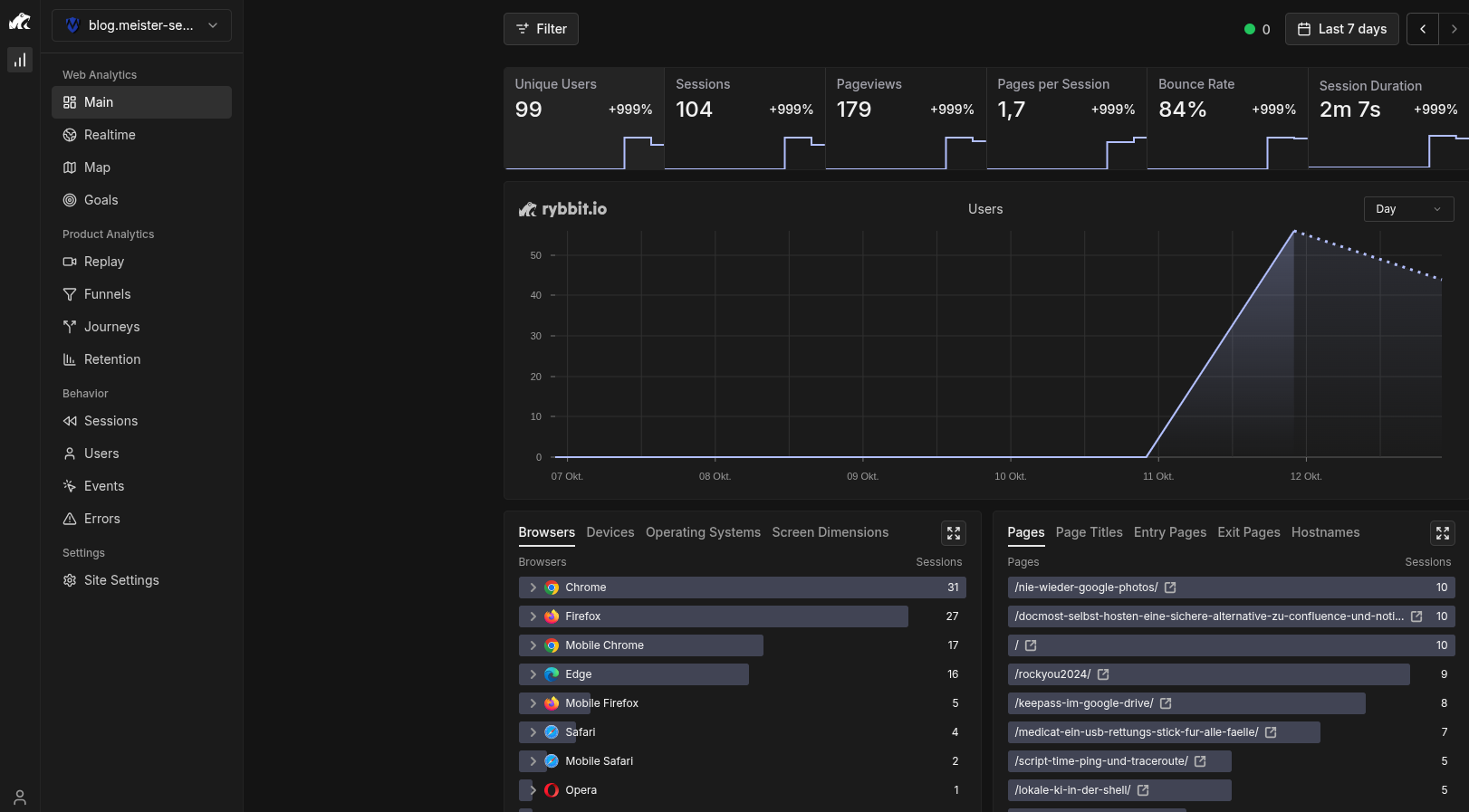
Task: Open user account icon at bottom left
Action: [x=20, y=798]
